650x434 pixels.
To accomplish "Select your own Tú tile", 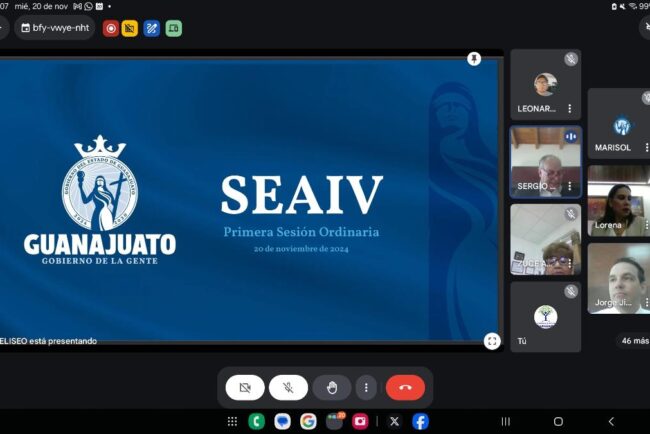I will 546,317.
